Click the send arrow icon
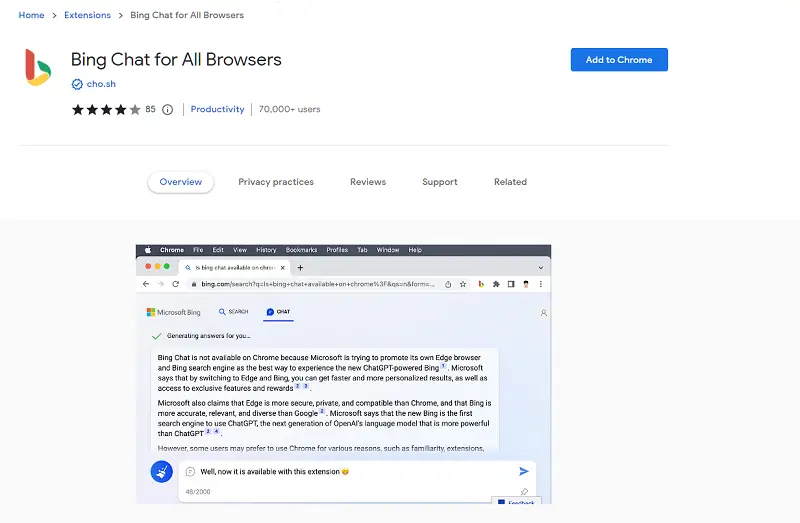The width and height of the screenshot is (800, 523). point(524,471)
